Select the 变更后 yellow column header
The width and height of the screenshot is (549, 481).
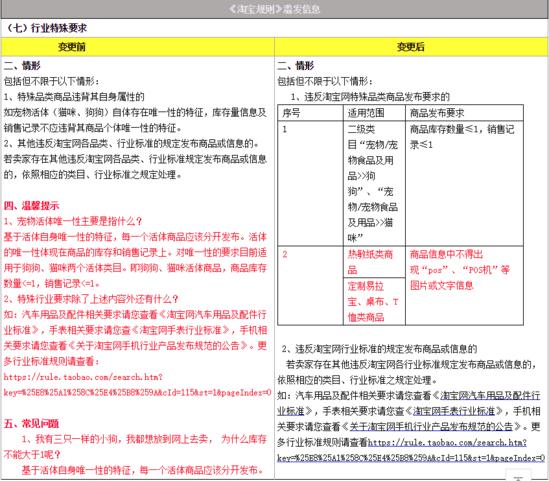pyautogui.click(x=411, y=47)
